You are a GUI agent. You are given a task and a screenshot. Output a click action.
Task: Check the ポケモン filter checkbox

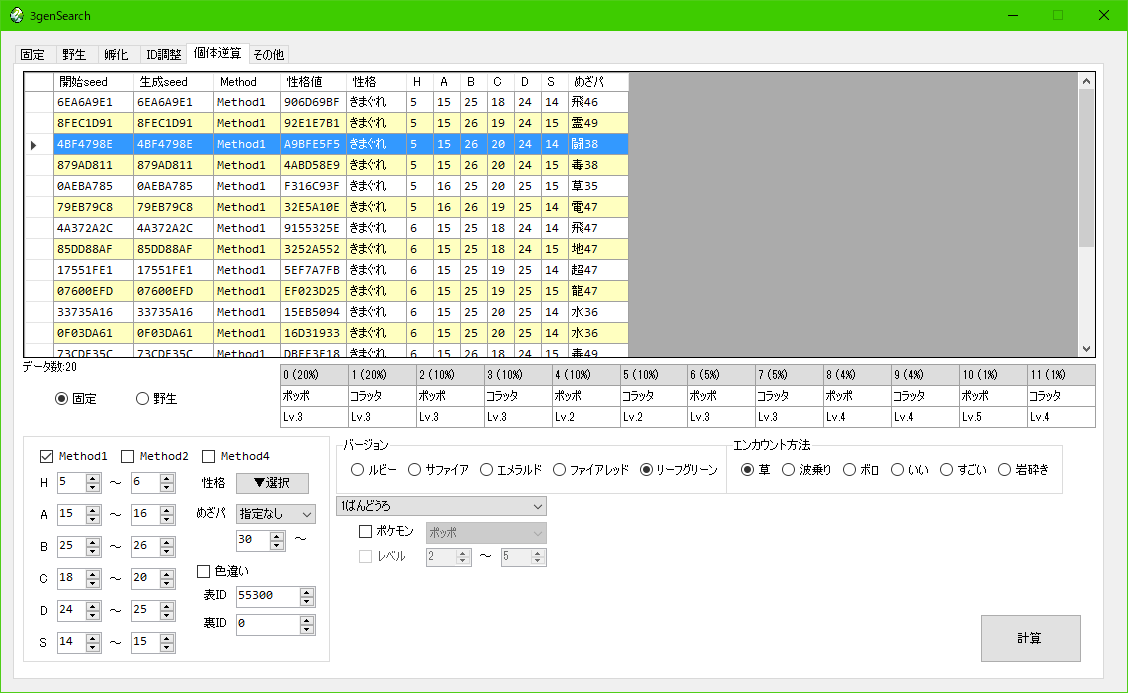tap(367, 532)
